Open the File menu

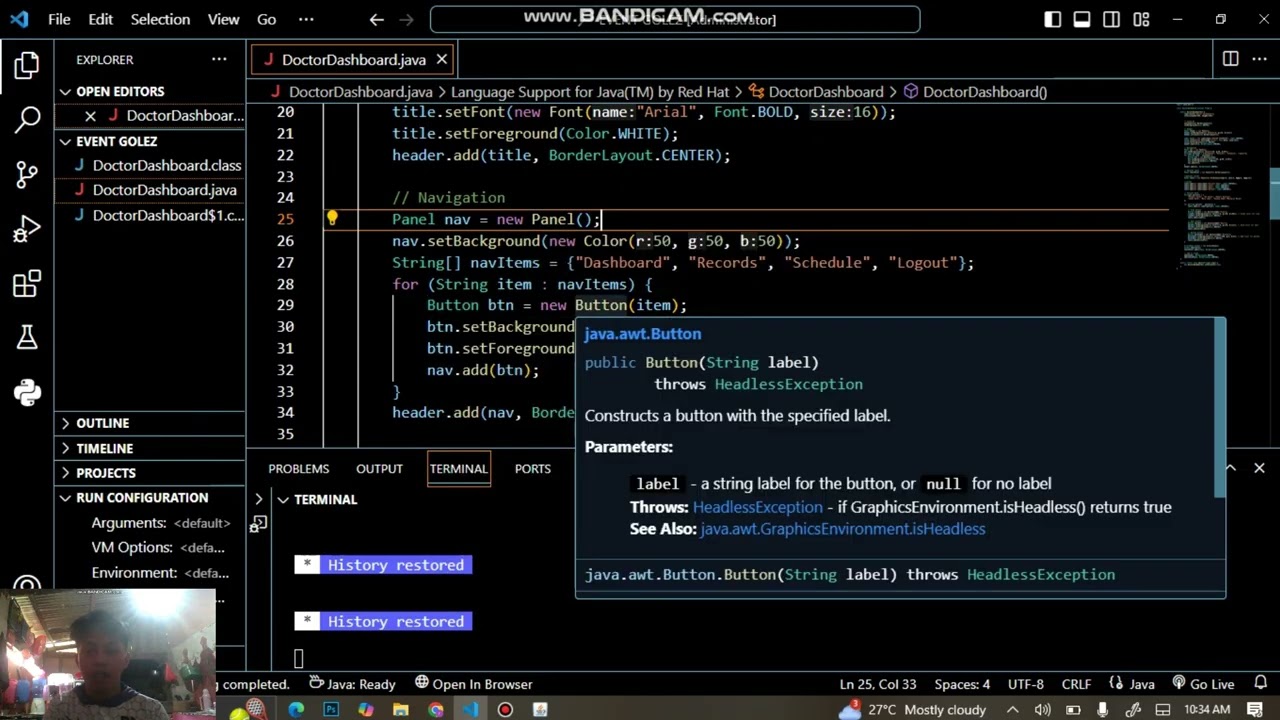point(59,19)
